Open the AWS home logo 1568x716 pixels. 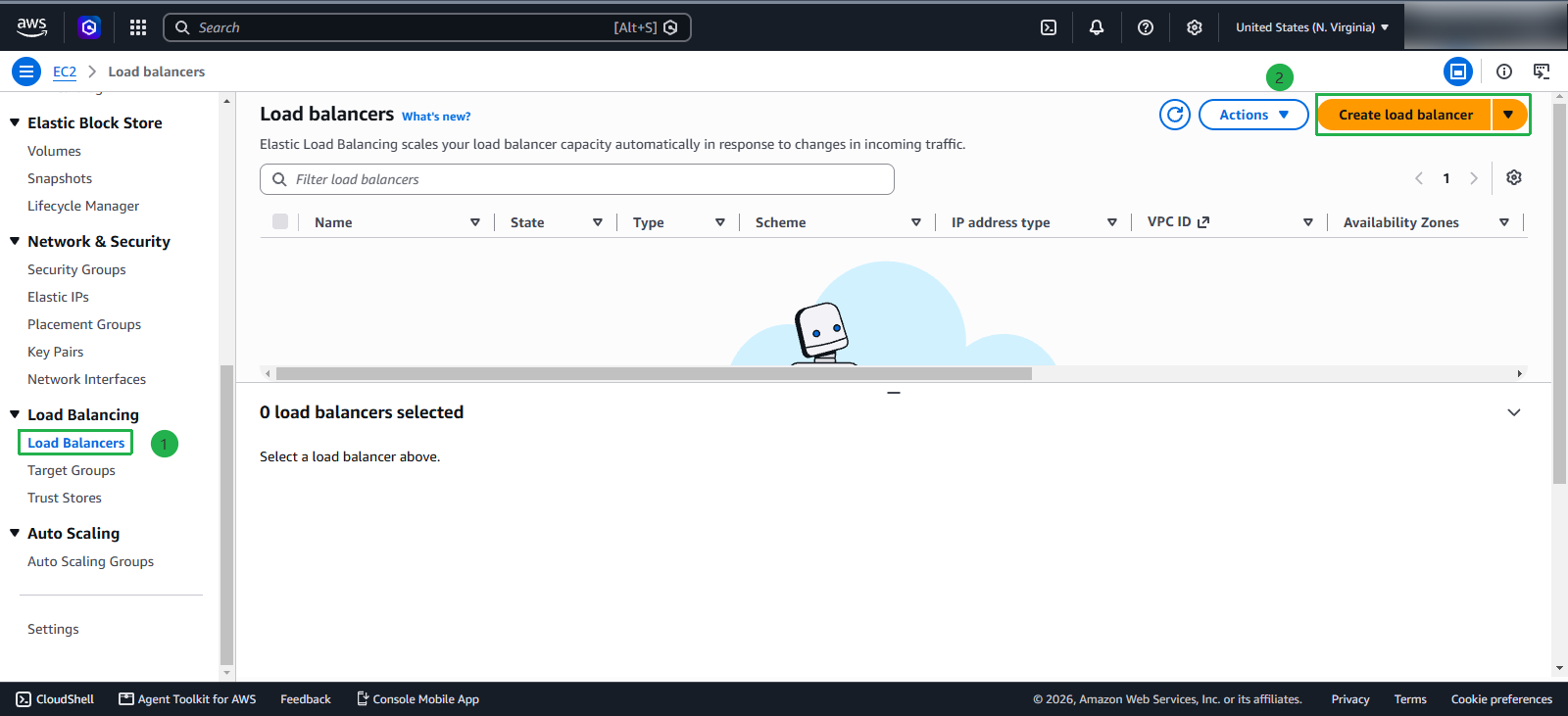[31, 27]
